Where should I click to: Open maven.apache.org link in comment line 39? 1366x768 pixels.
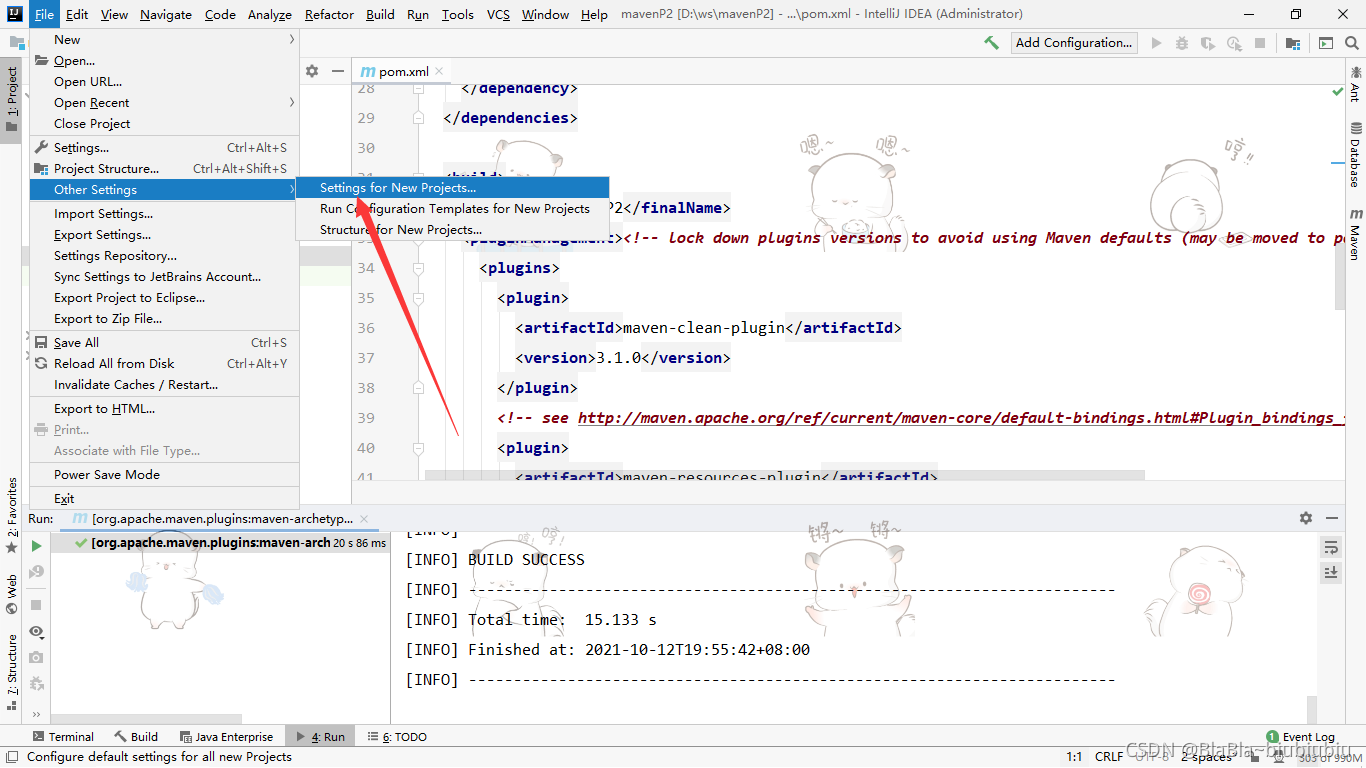coord(961,418)
